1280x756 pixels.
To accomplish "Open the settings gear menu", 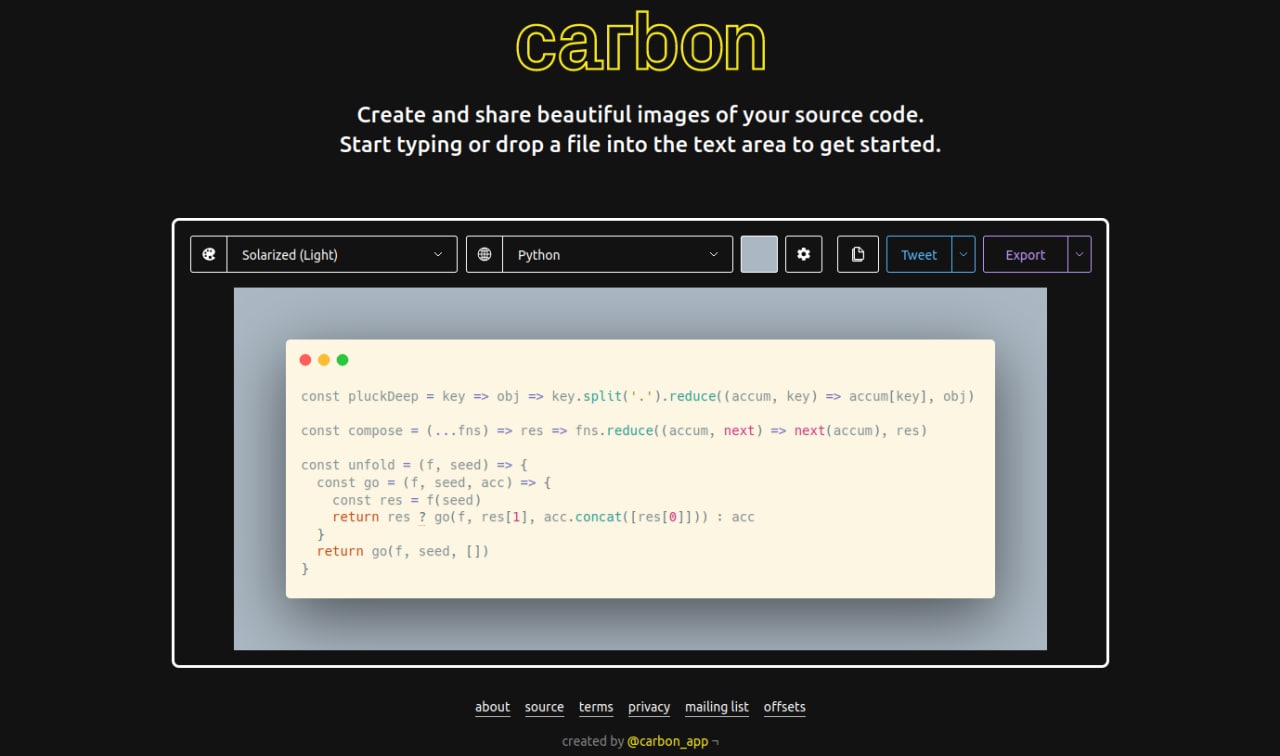I will click(x=804, y=254).
